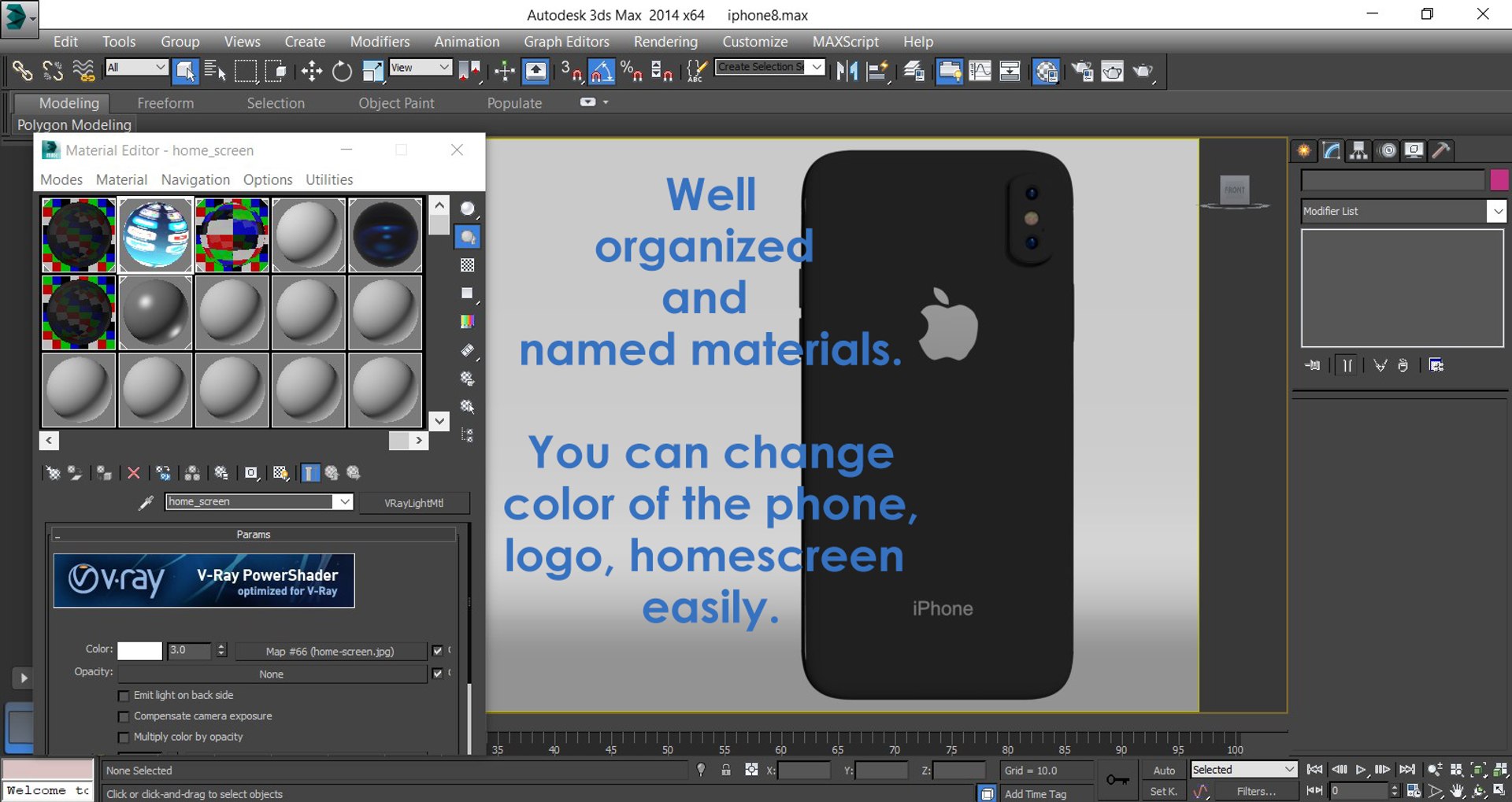
Task: Toggle material editor backlight icon
Action: [468, 237]
